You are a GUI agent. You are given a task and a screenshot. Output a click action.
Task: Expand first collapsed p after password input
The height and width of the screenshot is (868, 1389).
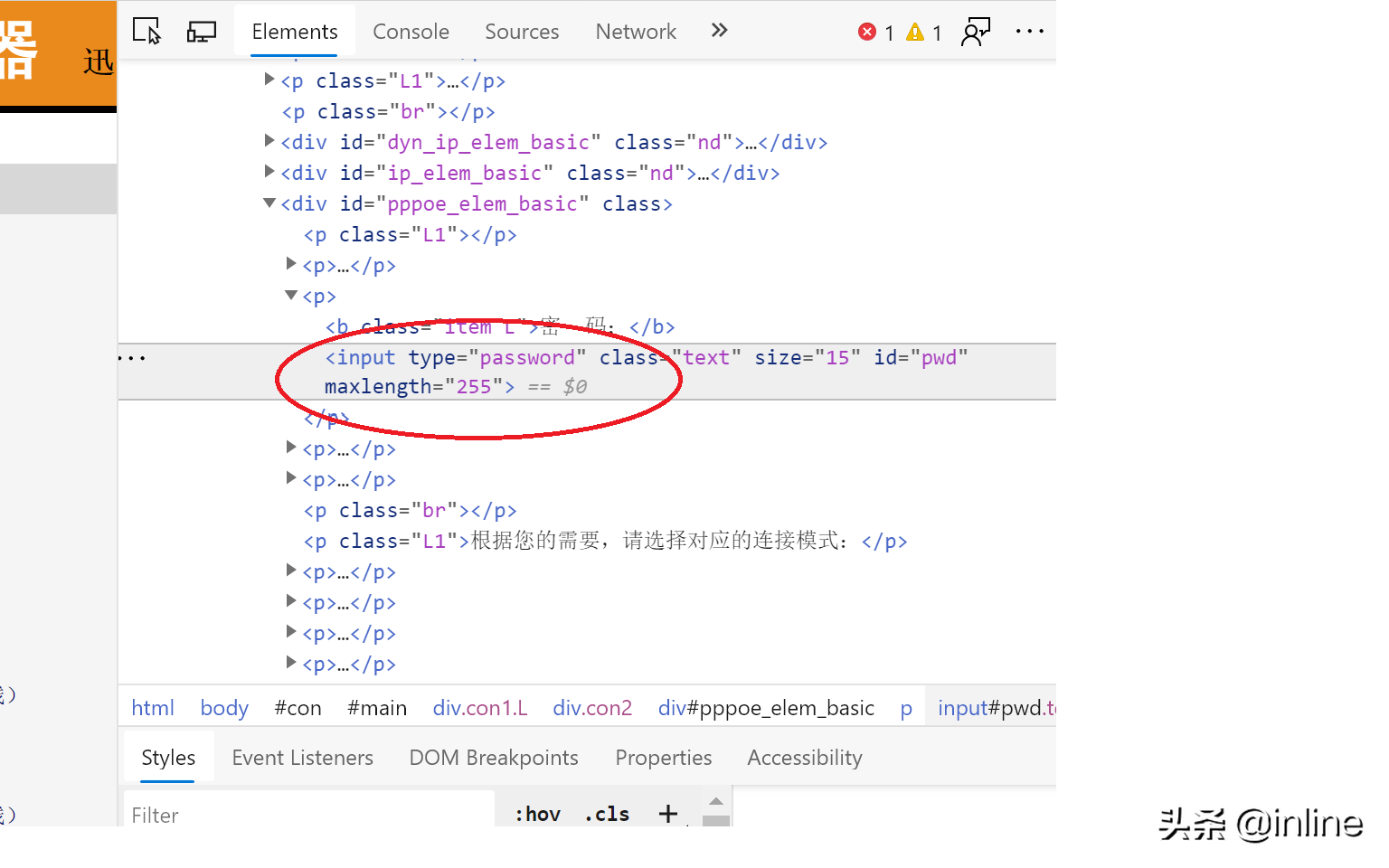[291, 447]
